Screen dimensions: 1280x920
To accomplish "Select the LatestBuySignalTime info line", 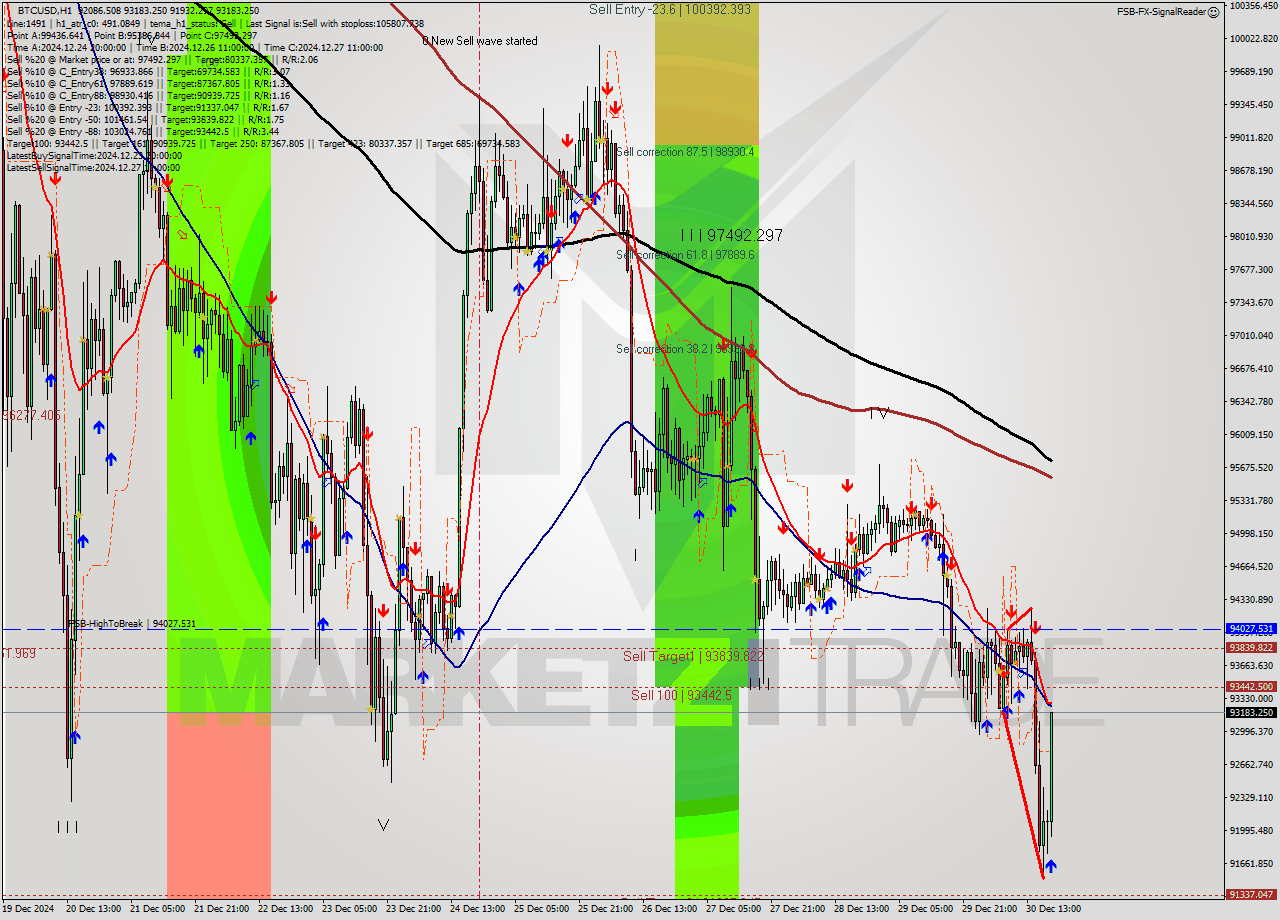I will pos(94,156).
